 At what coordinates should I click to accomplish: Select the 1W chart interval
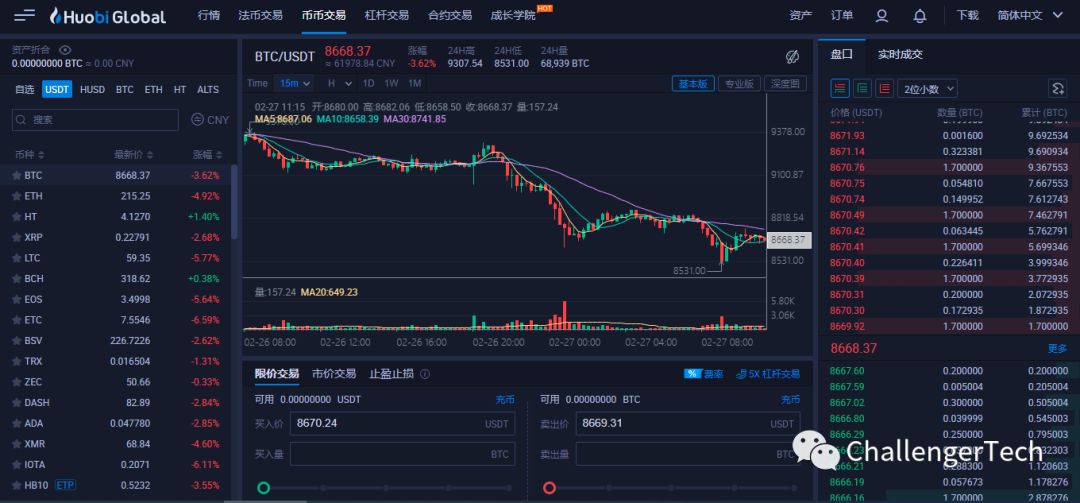pos(391,83)
